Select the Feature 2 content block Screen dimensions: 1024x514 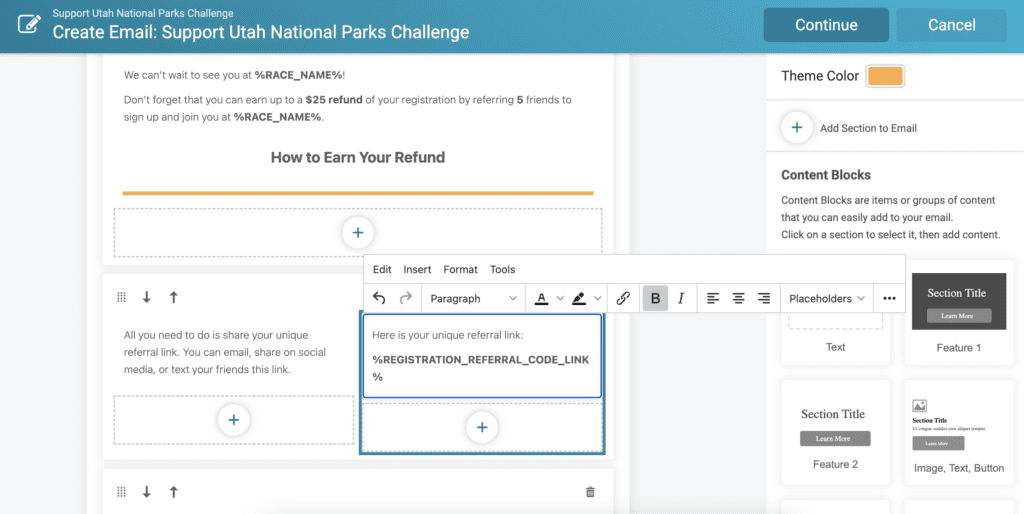point(835,432)
